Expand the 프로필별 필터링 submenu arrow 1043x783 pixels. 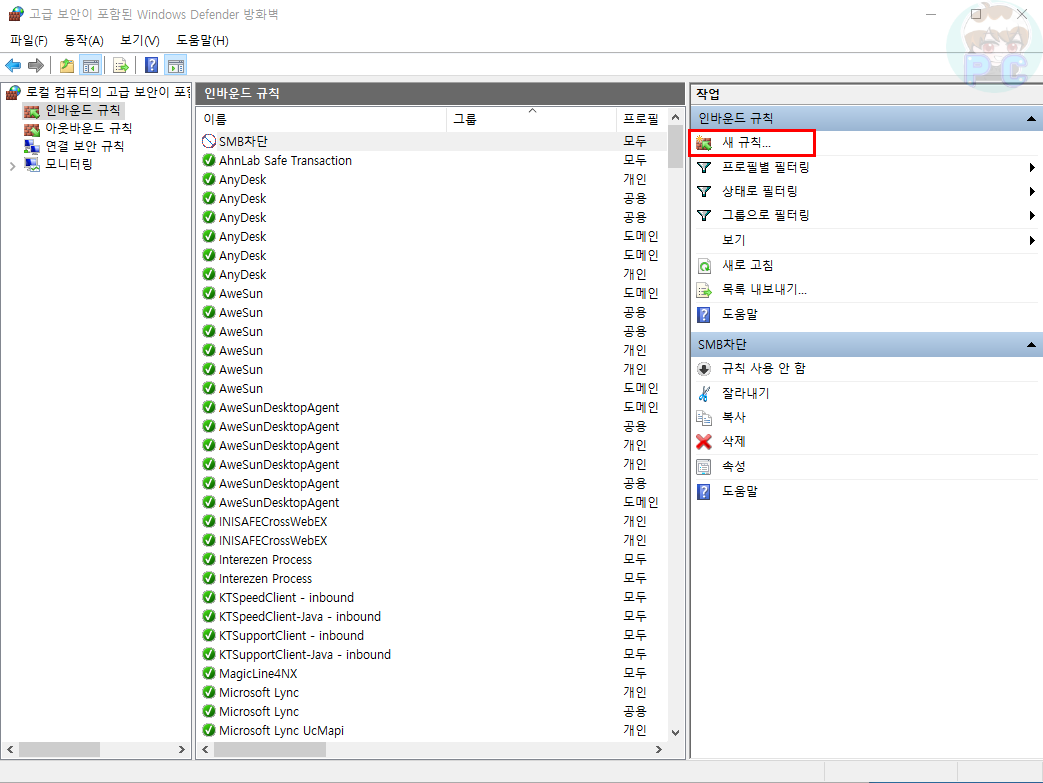click(x=1032, y=168)
